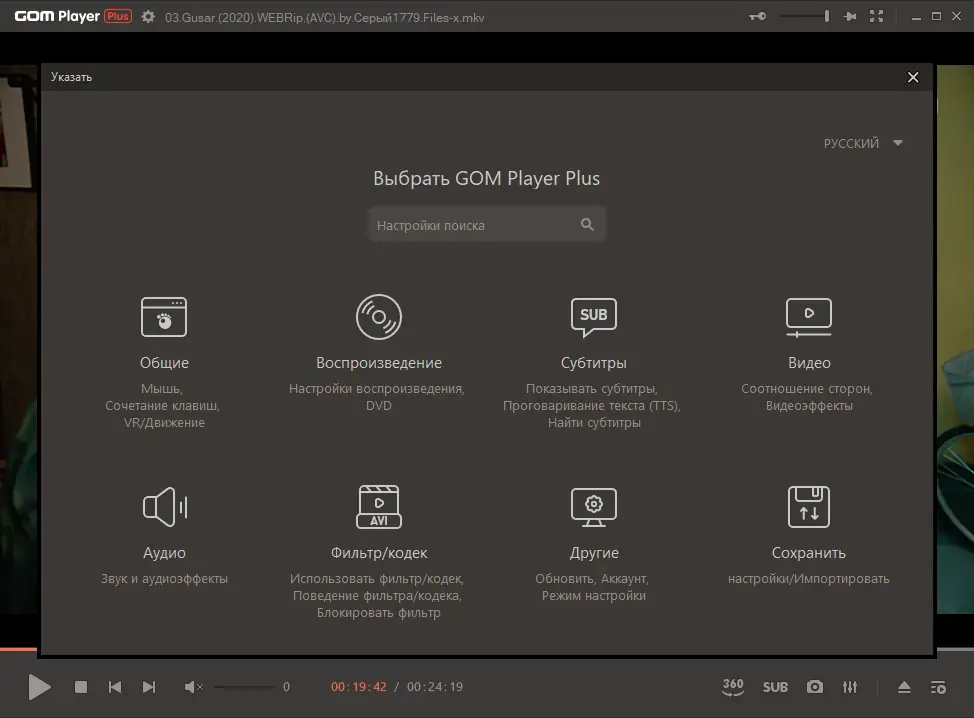Screen dimensions: 974x718
Task: Skip to the previous track
Action: pos(115,687)
